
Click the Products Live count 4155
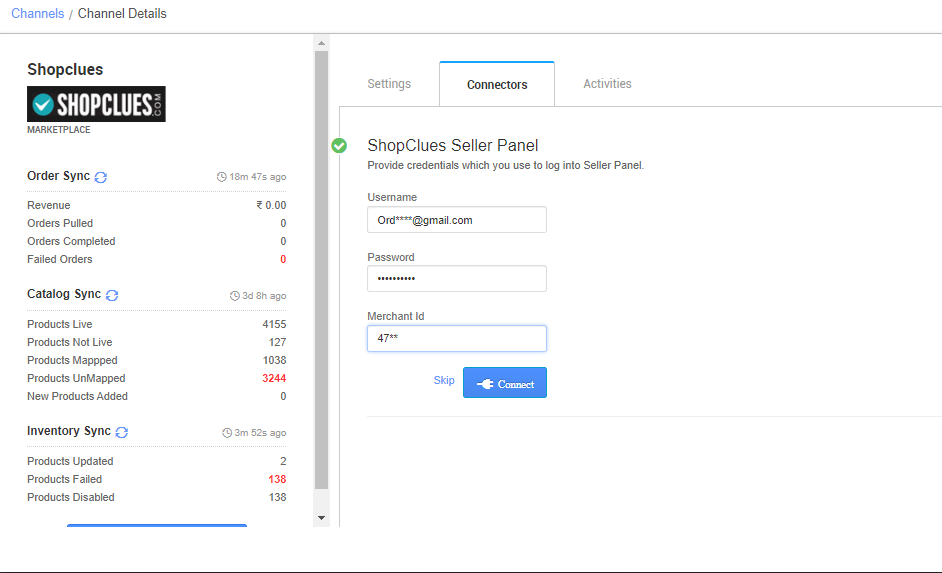pyautogui.click(x=274, y=324)
